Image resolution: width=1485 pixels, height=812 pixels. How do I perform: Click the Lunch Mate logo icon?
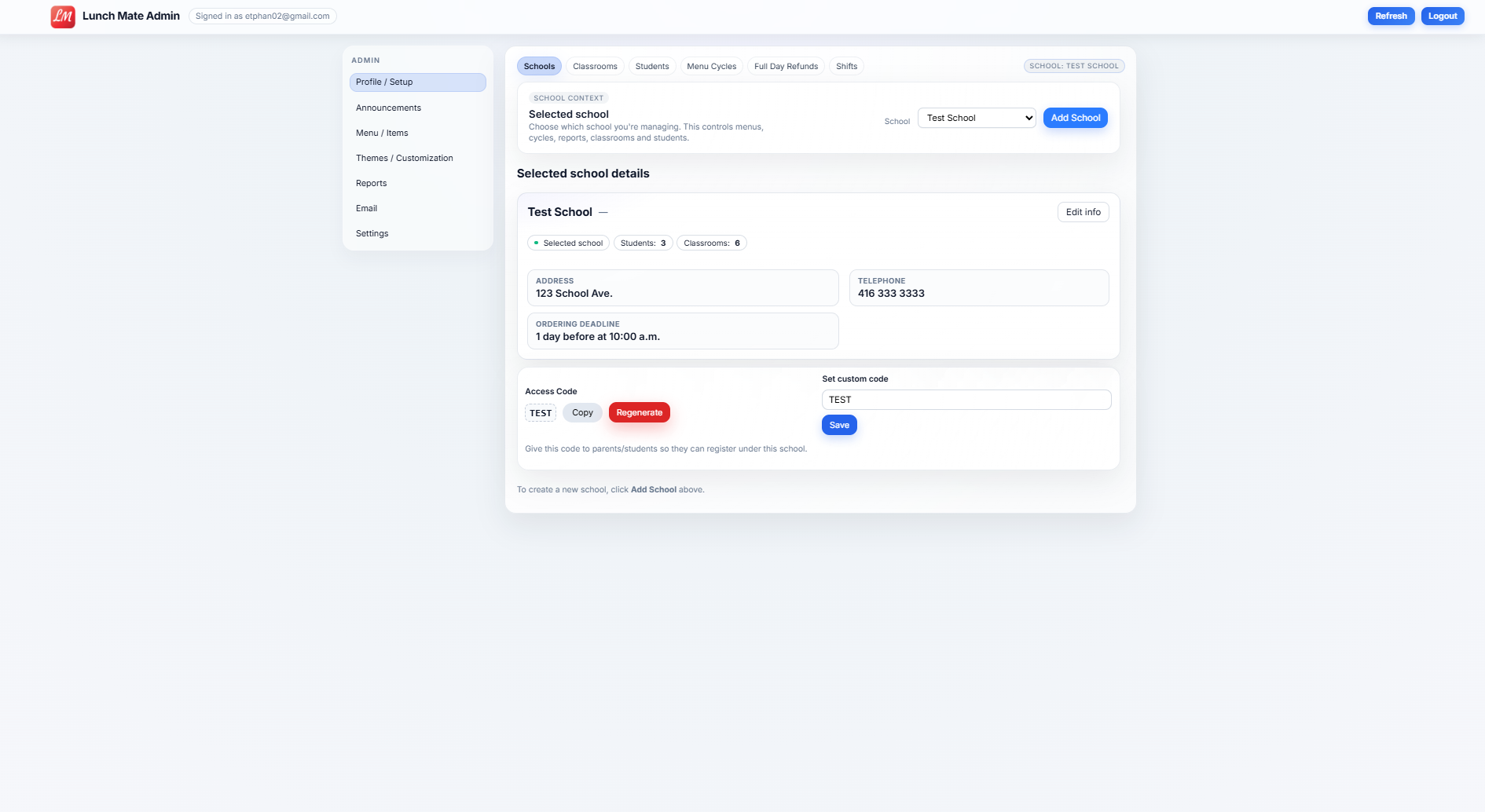pos(63,16)
